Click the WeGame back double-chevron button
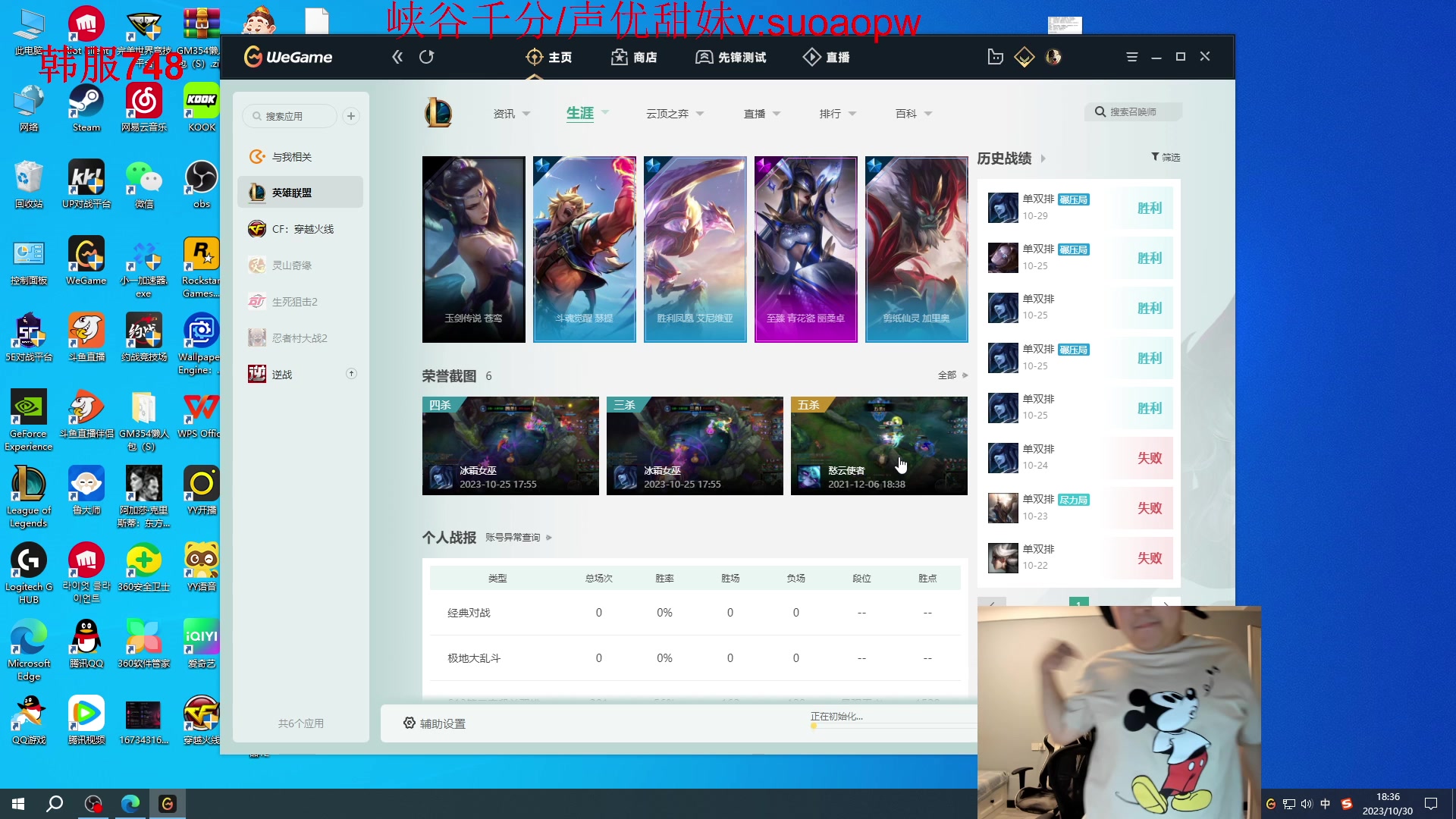 click(397, 57)
